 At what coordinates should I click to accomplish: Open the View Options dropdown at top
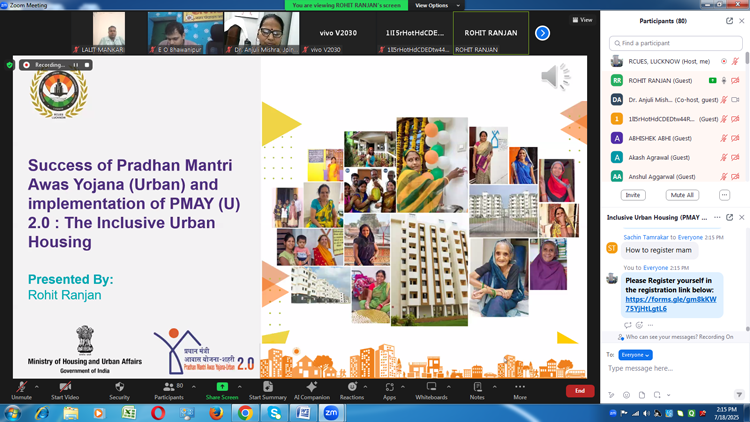tap(437, 5)
